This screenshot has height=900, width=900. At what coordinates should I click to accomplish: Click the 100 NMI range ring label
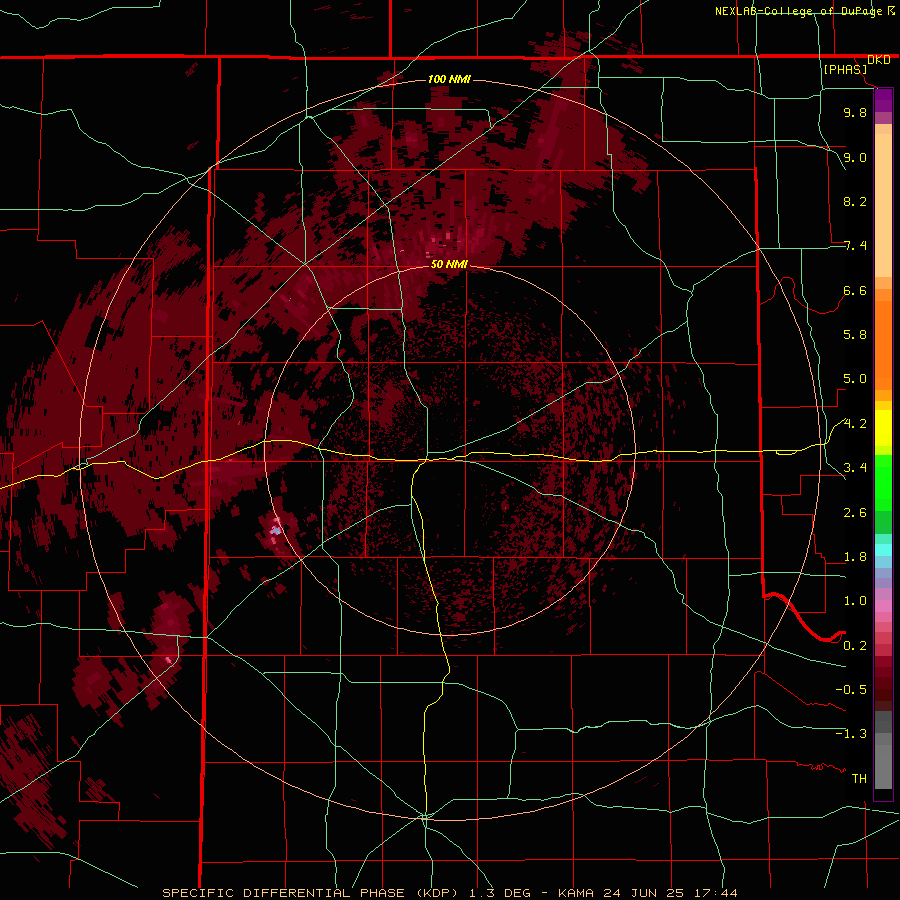(449, 79)
